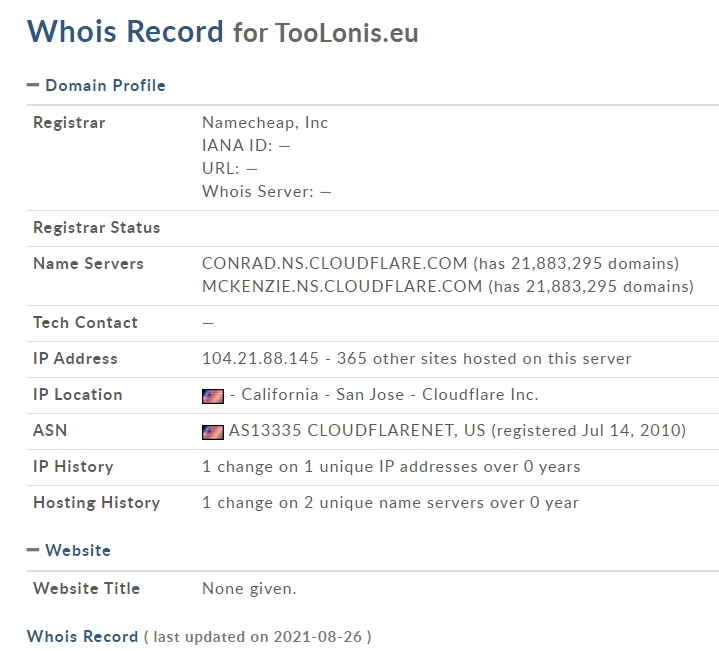This screenshot has height=651, width=719.
Task: Click the IANA ID line
Action: coord(246,145)
